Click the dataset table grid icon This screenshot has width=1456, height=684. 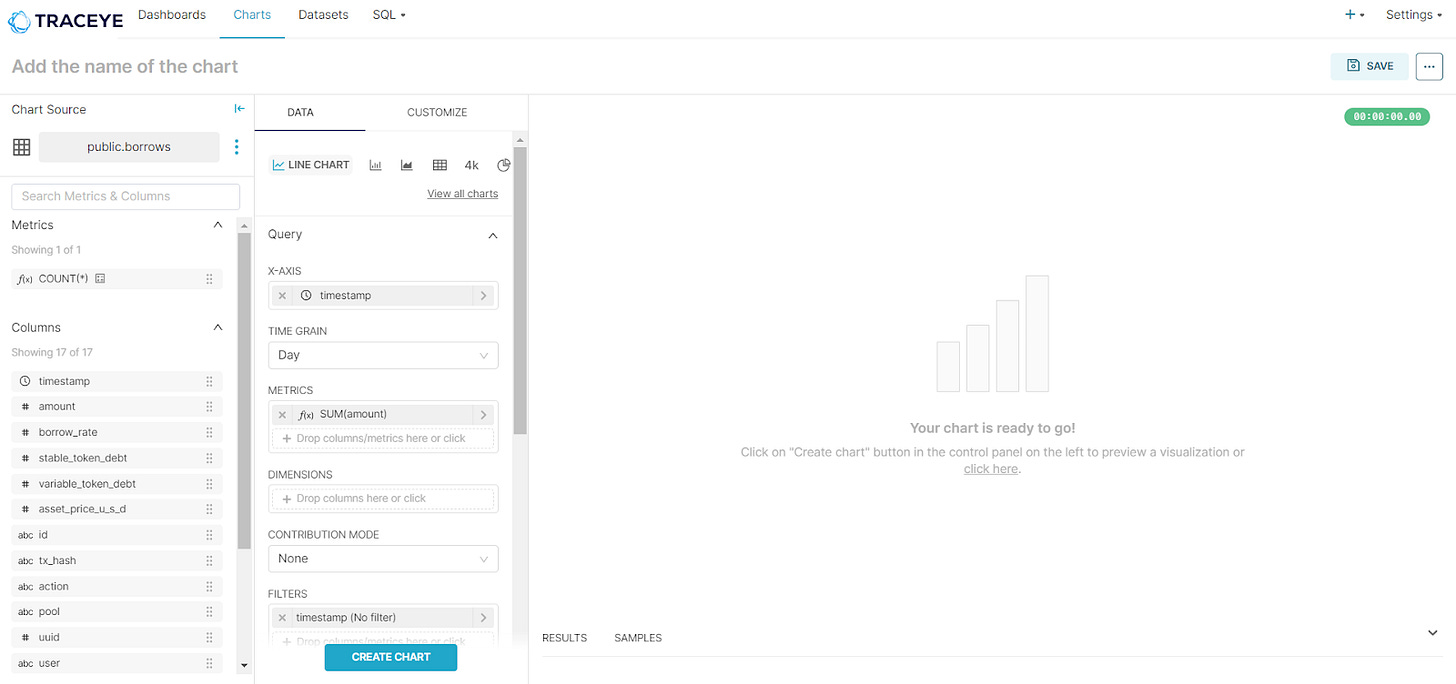click(21, 147)
